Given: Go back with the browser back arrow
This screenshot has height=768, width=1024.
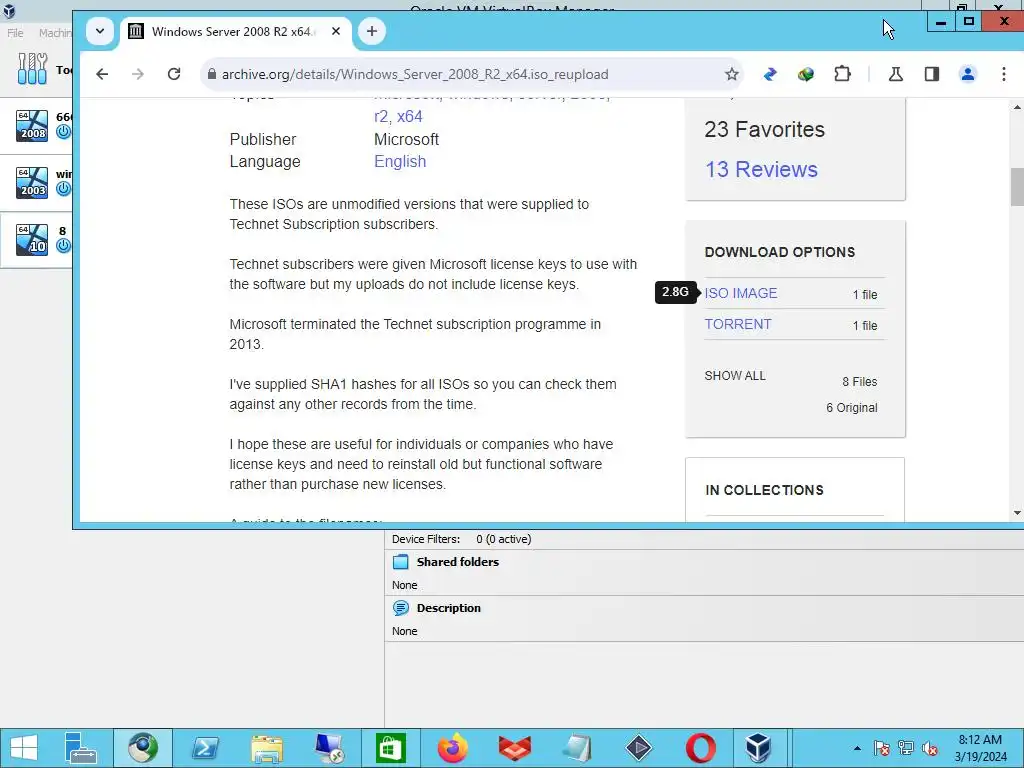Looking at the screenshot, I should point(102,74).
